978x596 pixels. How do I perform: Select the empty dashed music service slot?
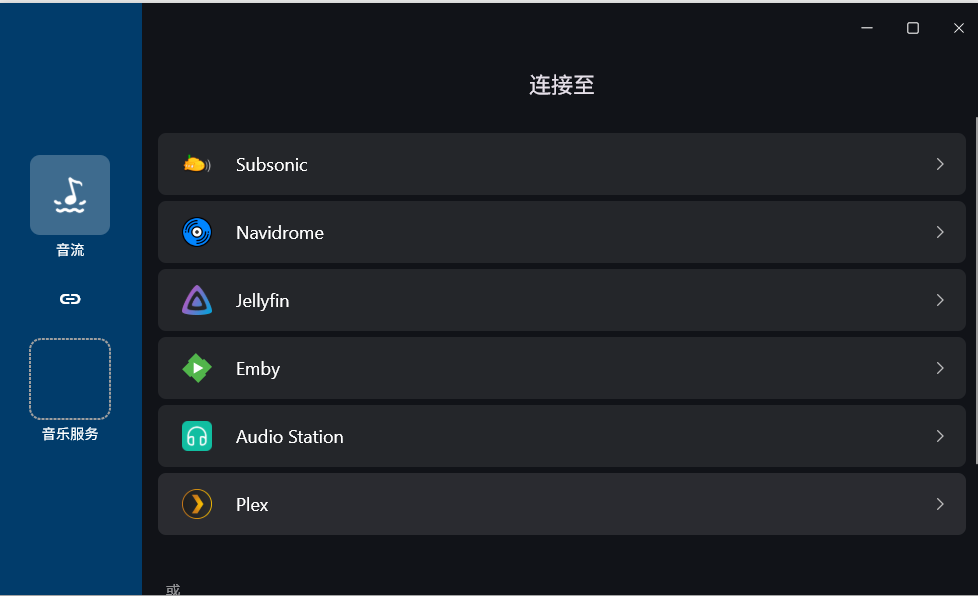[x=70, y=379]
